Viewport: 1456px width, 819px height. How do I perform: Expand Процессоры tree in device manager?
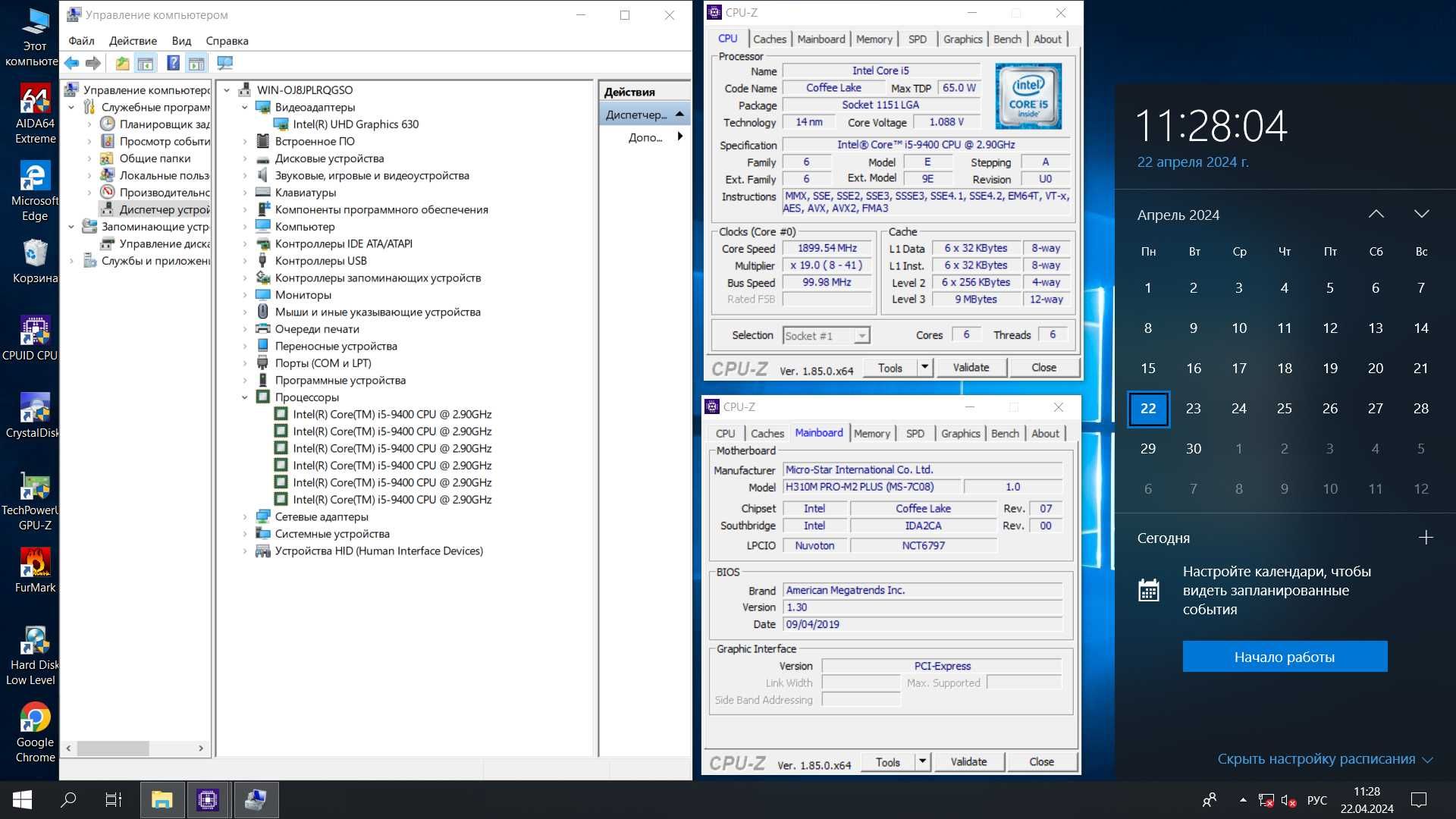pos(244,397)
